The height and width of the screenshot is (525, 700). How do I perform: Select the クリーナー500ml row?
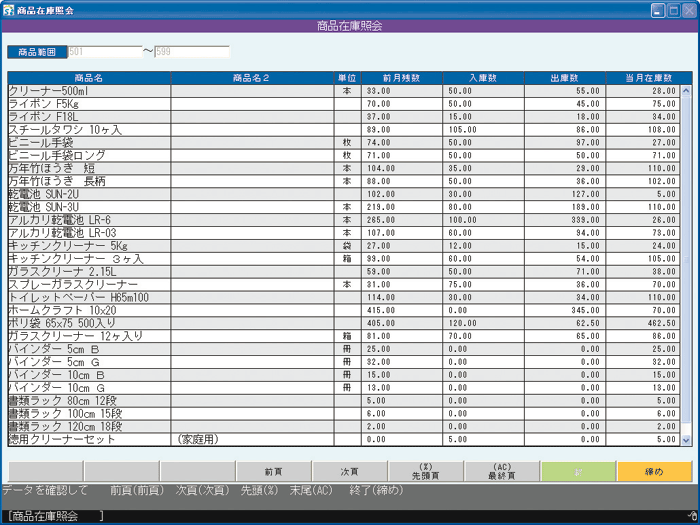(x=89, y=90)
